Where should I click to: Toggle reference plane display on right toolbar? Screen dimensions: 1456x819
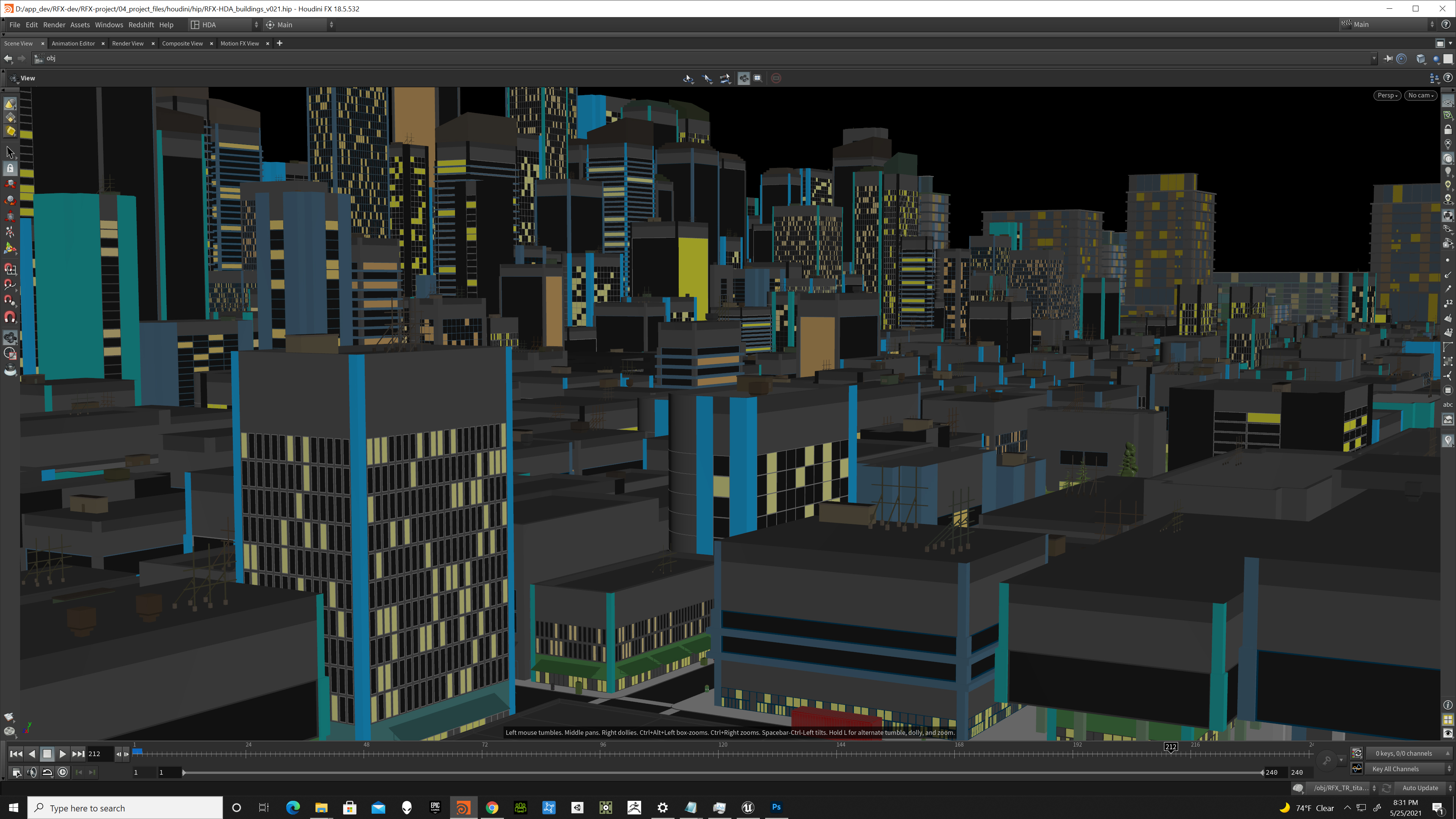pos(1448,101)
